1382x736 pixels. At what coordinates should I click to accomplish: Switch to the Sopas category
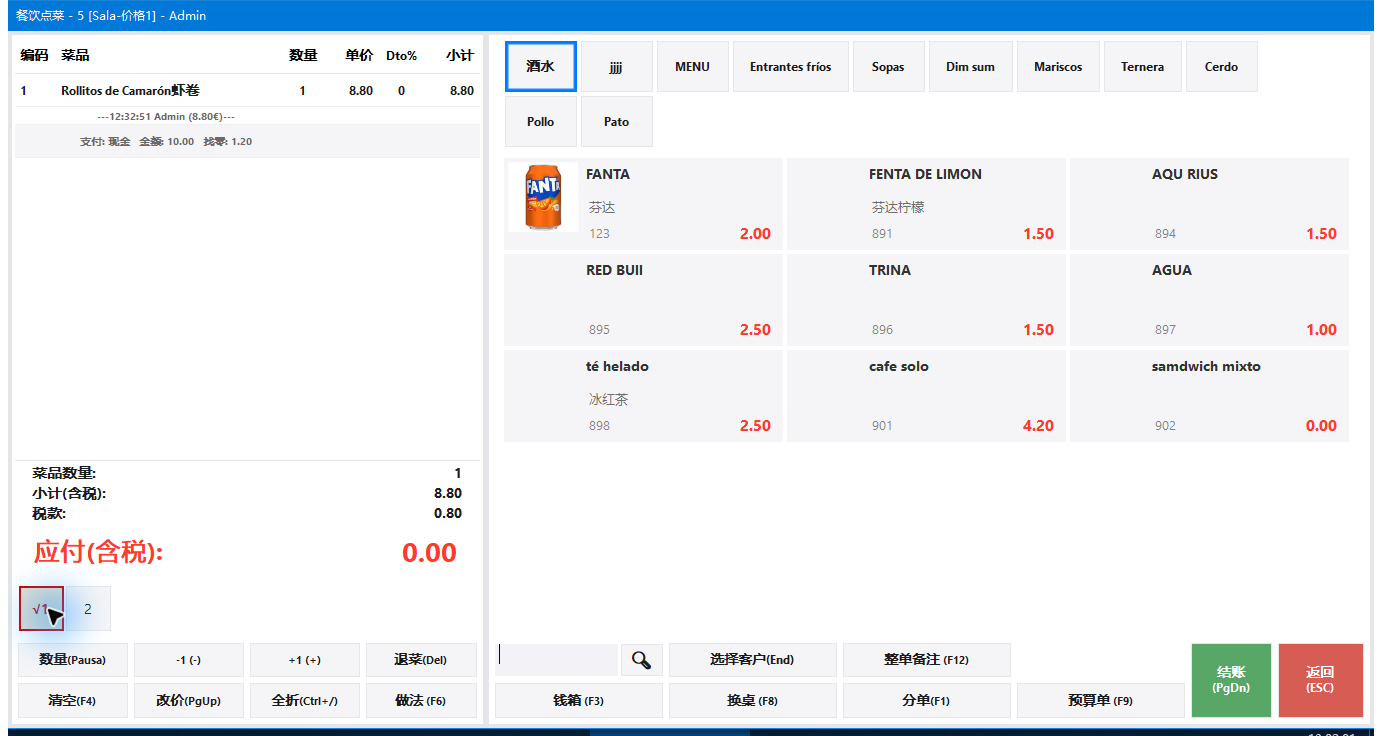[x=888, y=67]
